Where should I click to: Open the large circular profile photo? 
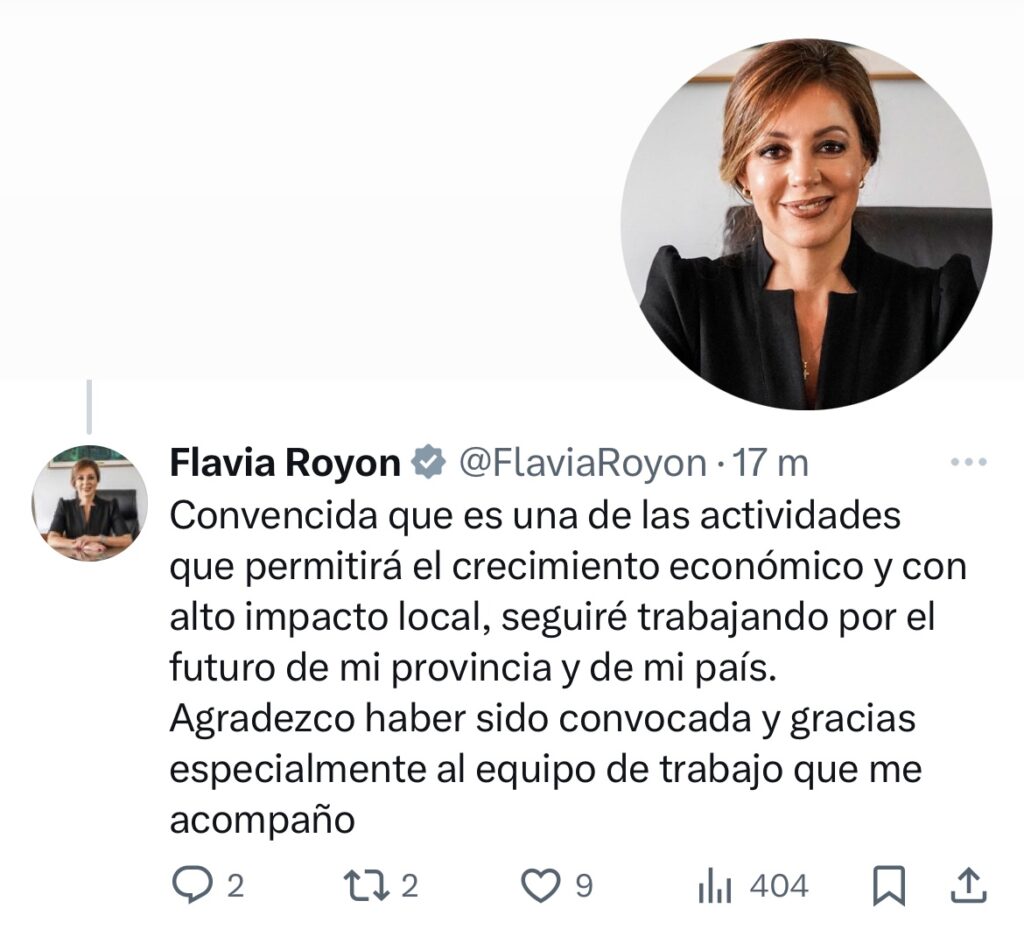807,225
